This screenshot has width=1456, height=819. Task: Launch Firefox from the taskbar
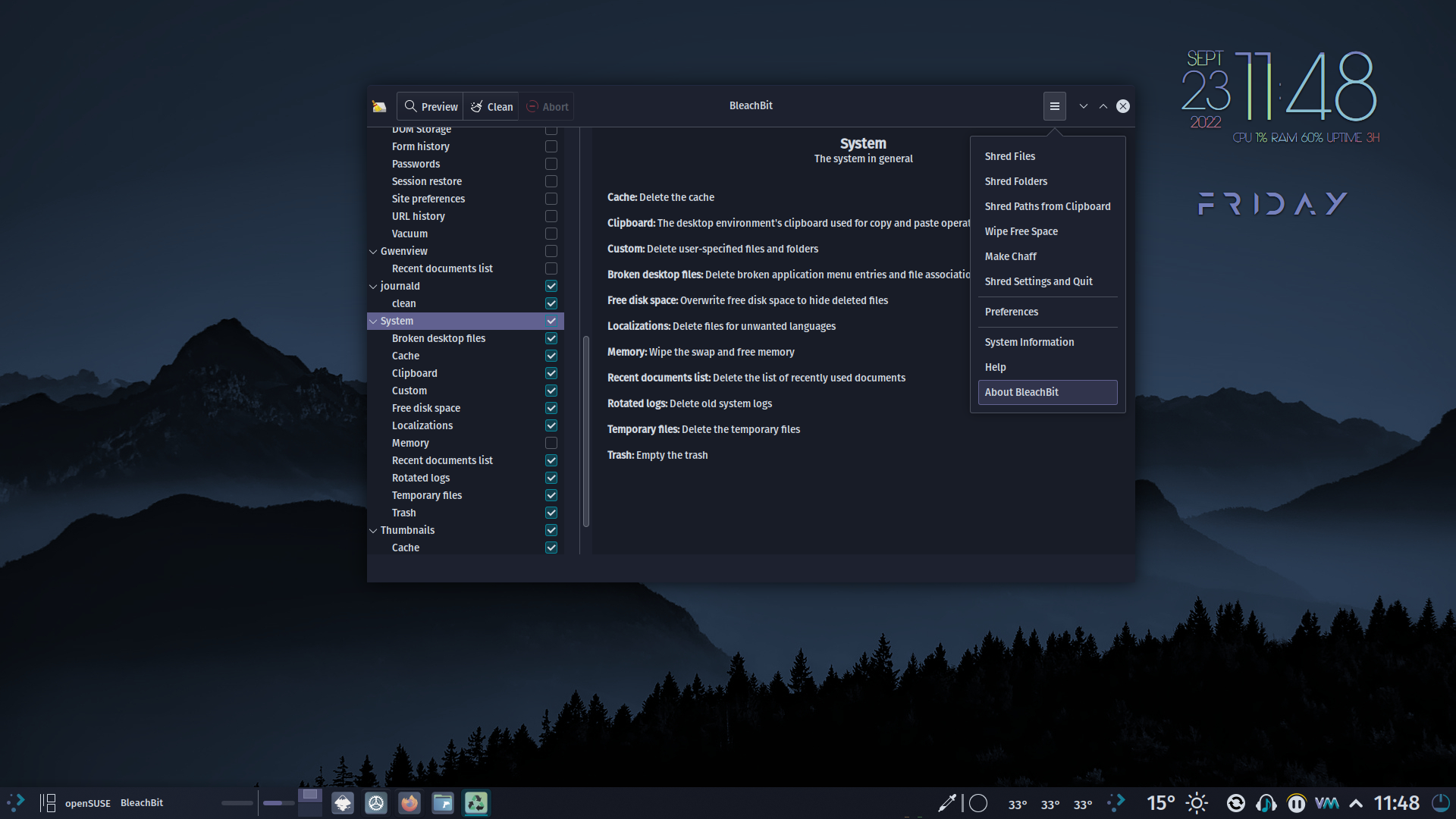409,802
